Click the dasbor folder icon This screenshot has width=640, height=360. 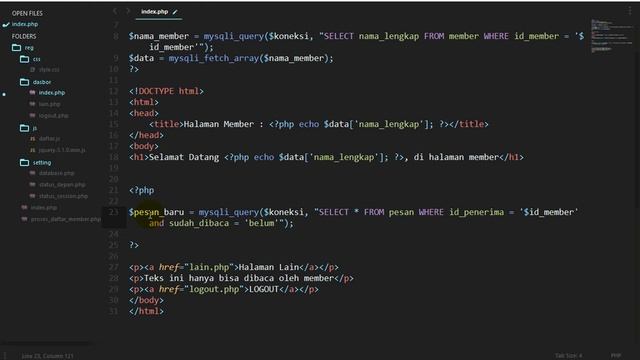coord(24,82)
